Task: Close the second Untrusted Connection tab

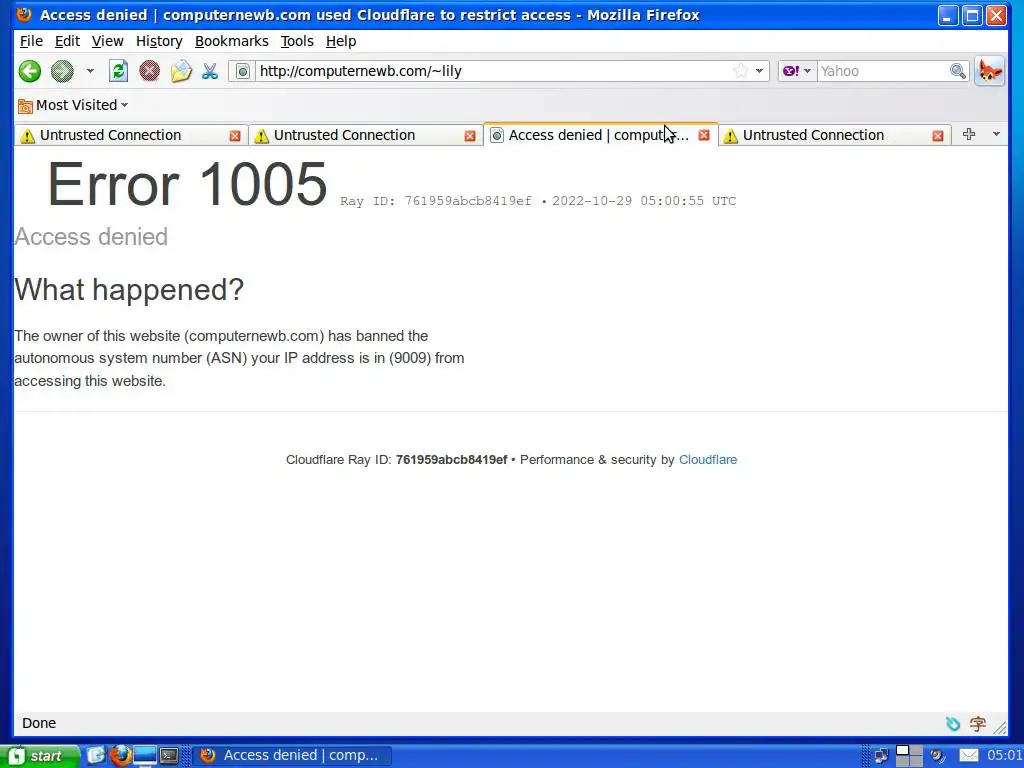Action: [470, 136]
